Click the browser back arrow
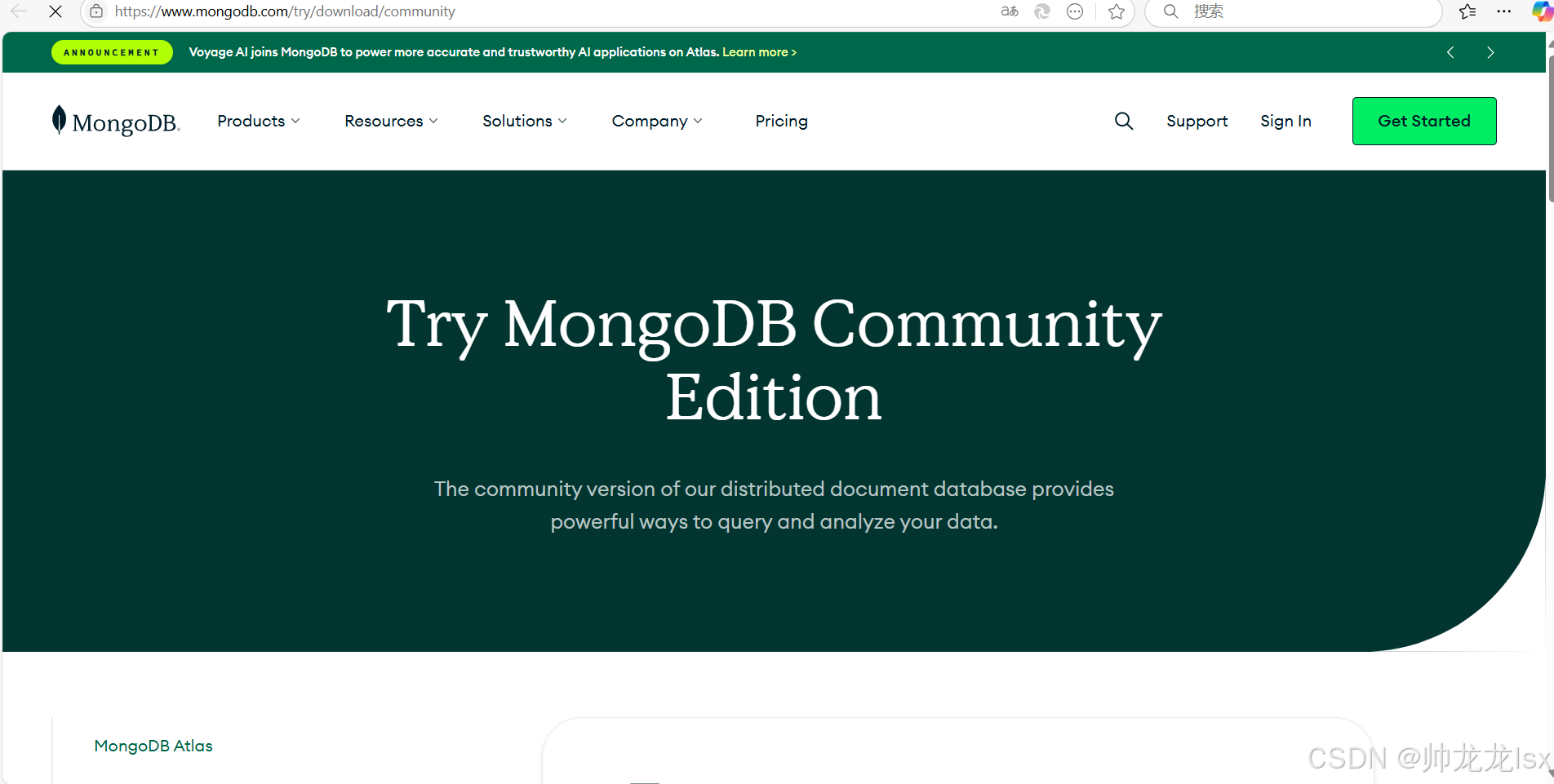Screen dimensions: 1554x784 click(18, 11)
